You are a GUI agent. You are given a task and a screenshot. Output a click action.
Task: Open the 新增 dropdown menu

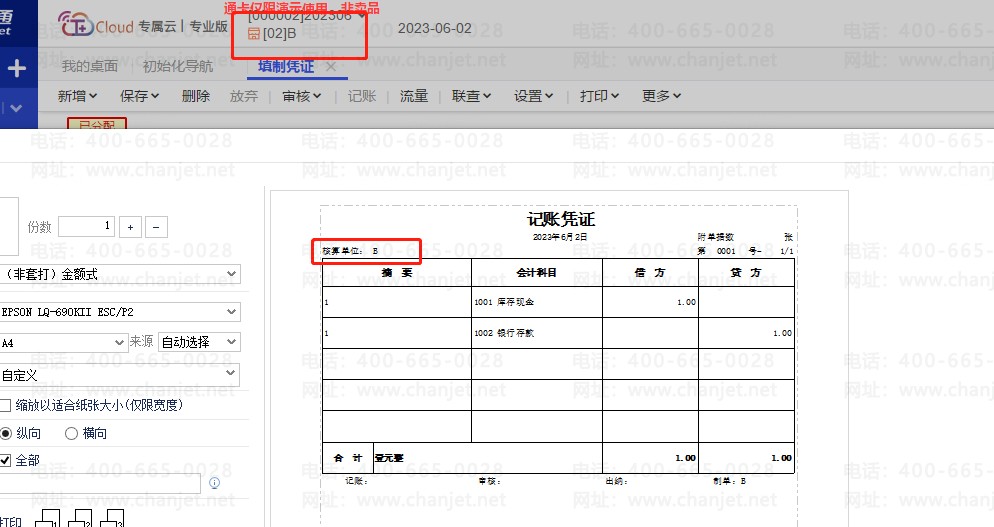point(77,96)
